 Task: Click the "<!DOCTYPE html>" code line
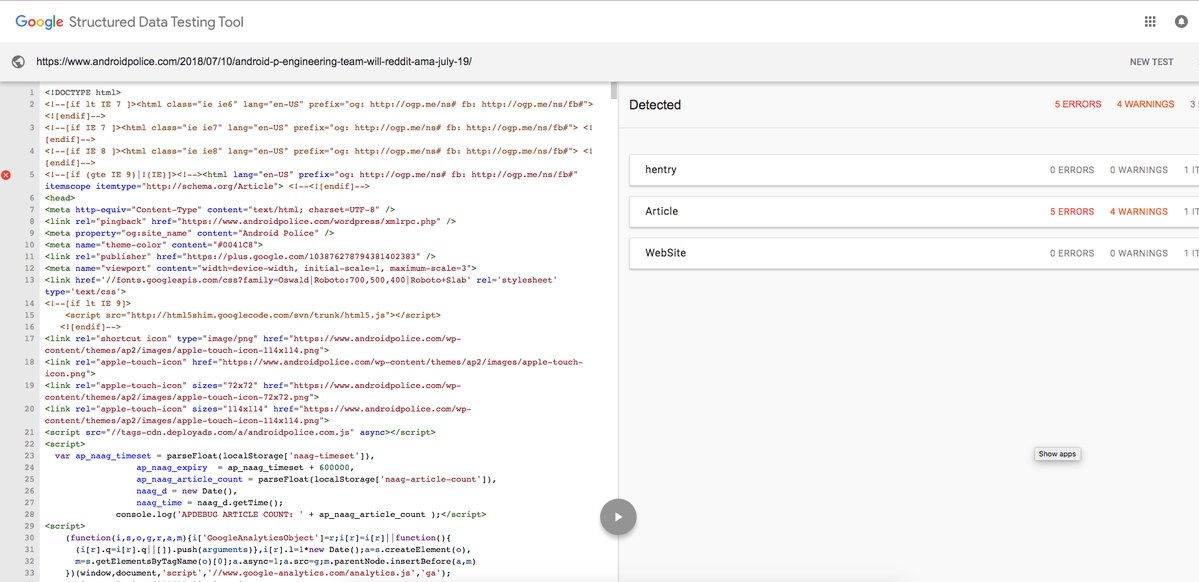coord(83,93)
